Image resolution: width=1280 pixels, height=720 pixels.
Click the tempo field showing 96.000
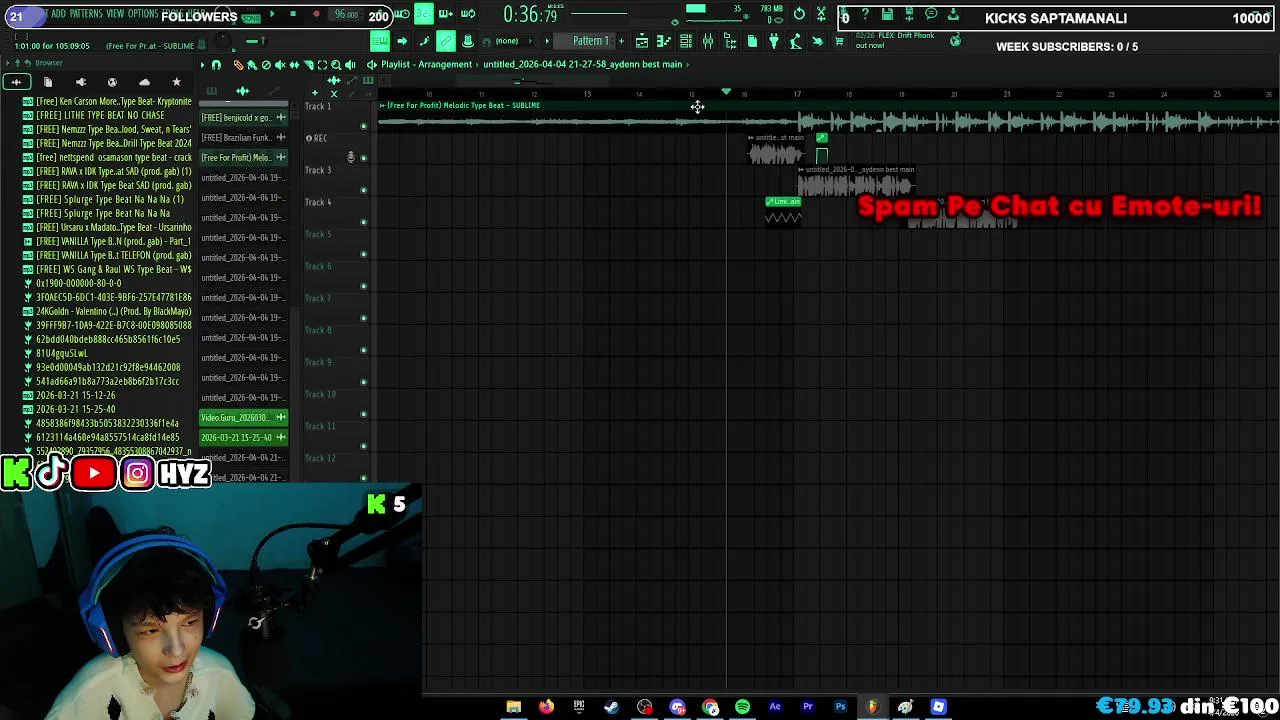[x=346, y=14]
